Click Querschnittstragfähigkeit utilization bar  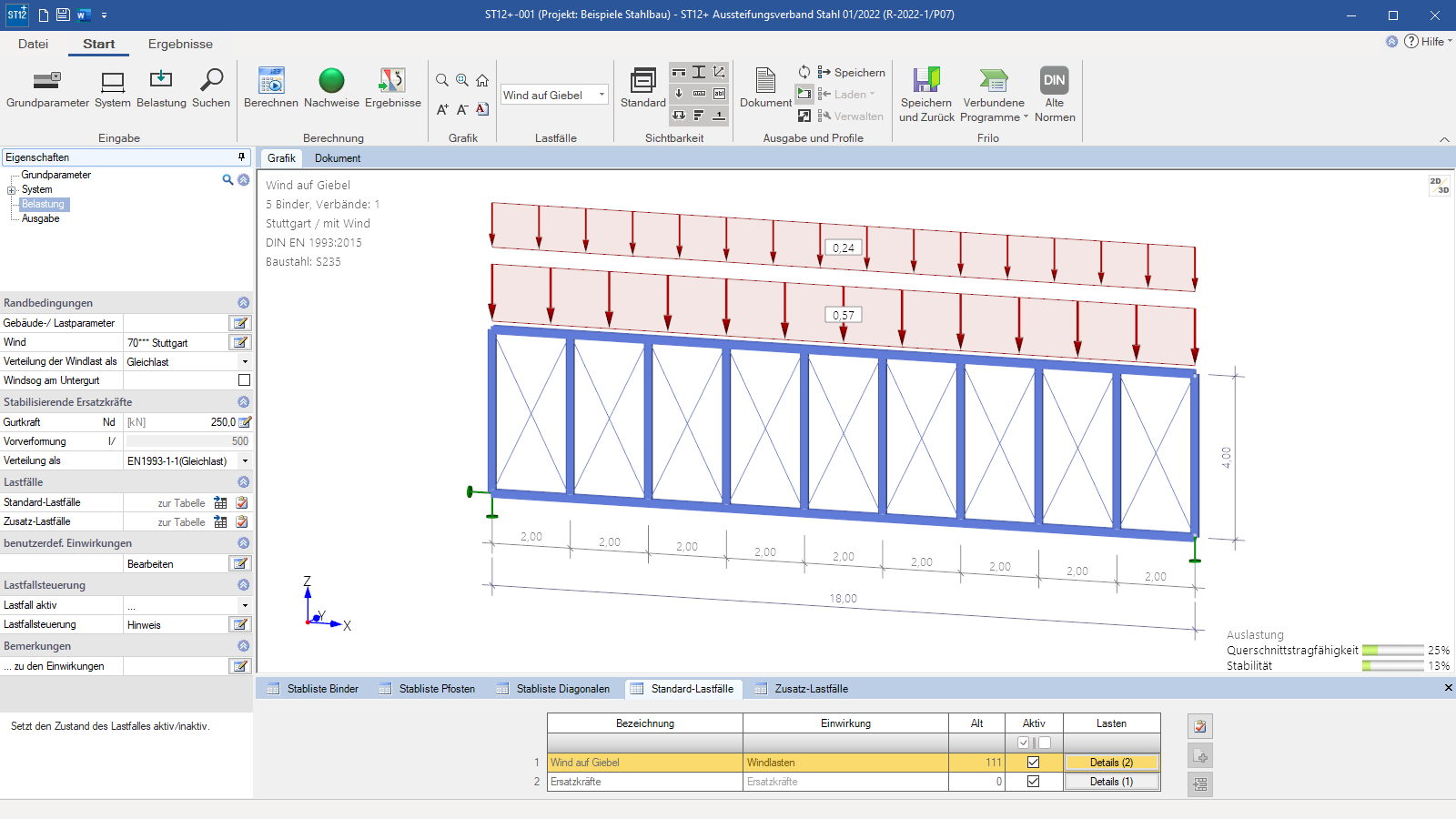pyautogui.click(x=1393, y=651)
